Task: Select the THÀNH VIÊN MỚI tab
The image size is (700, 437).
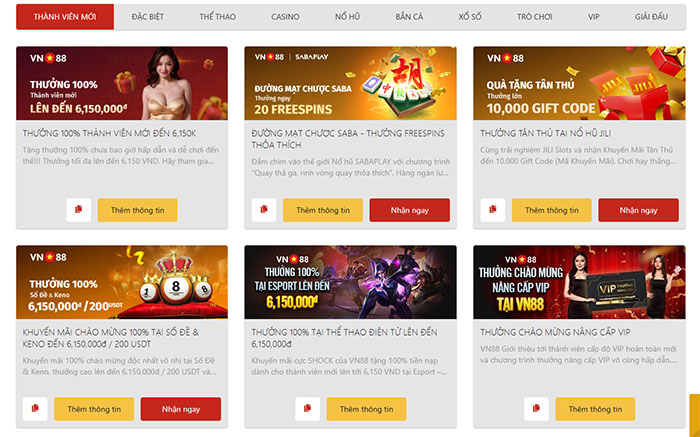Action: [65, 17]
